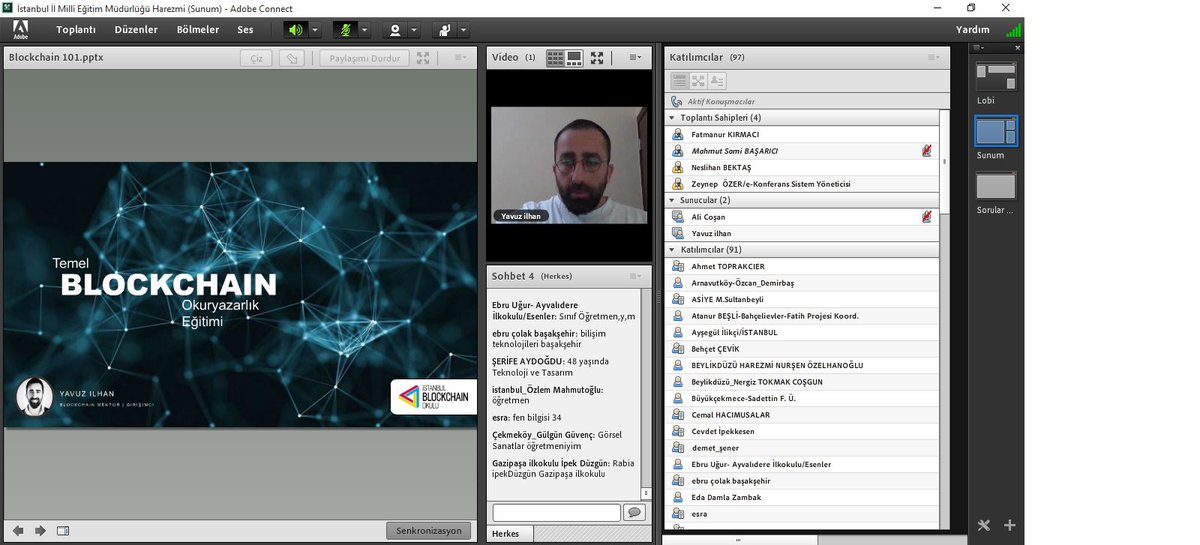Screen dimensions: 1200x545
Task: Click the send chat message button
Action: (634, 512)
